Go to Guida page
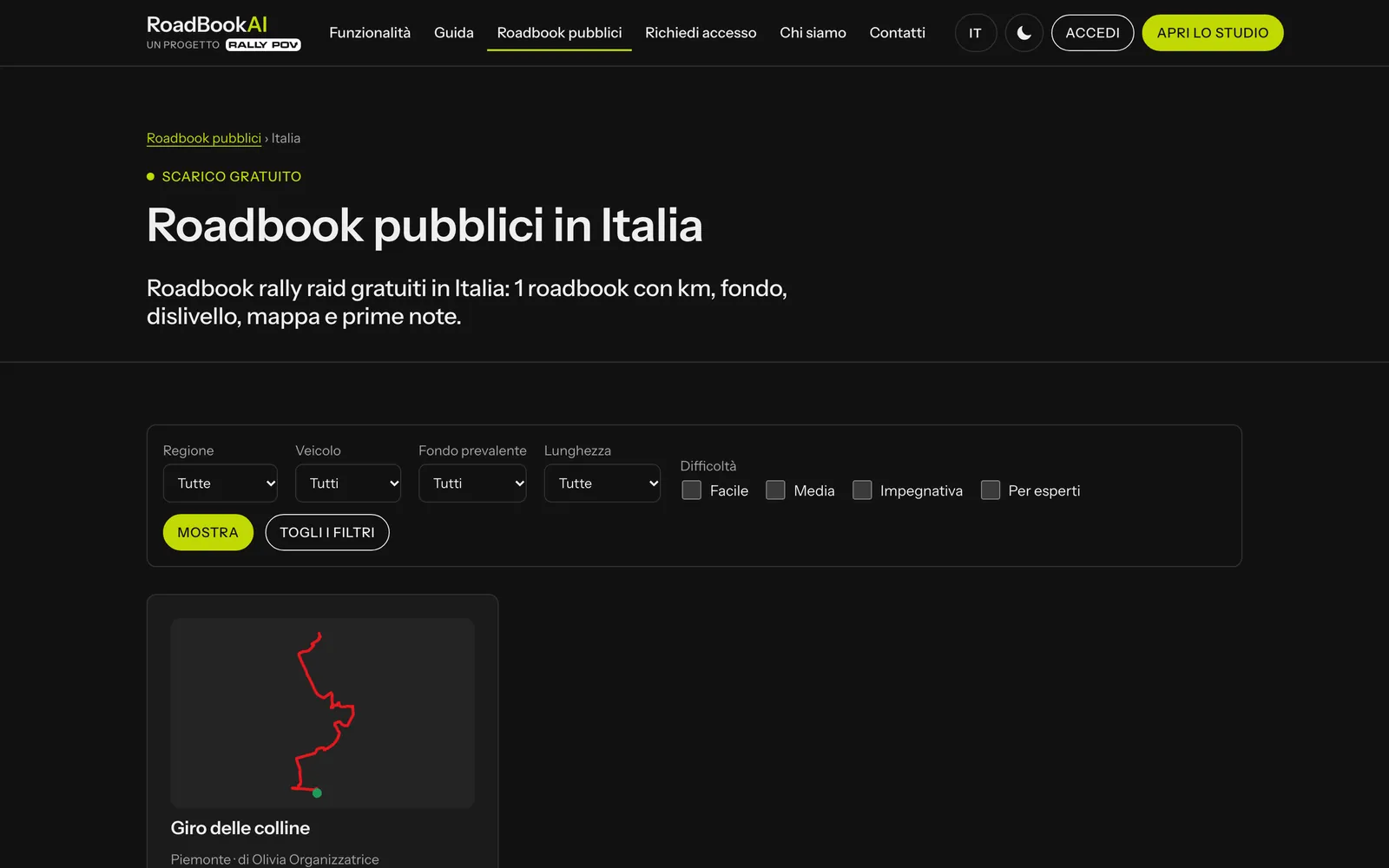1389x868 pixels. pos(454,33)
